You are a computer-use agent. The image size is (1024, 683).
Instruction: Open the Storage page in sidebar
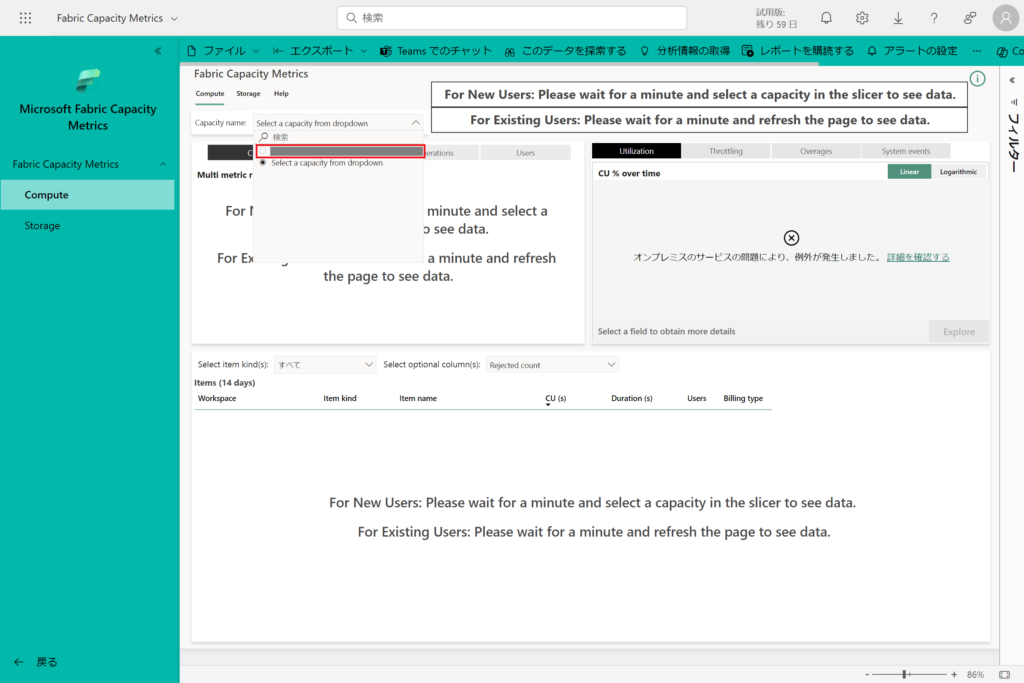43,226
